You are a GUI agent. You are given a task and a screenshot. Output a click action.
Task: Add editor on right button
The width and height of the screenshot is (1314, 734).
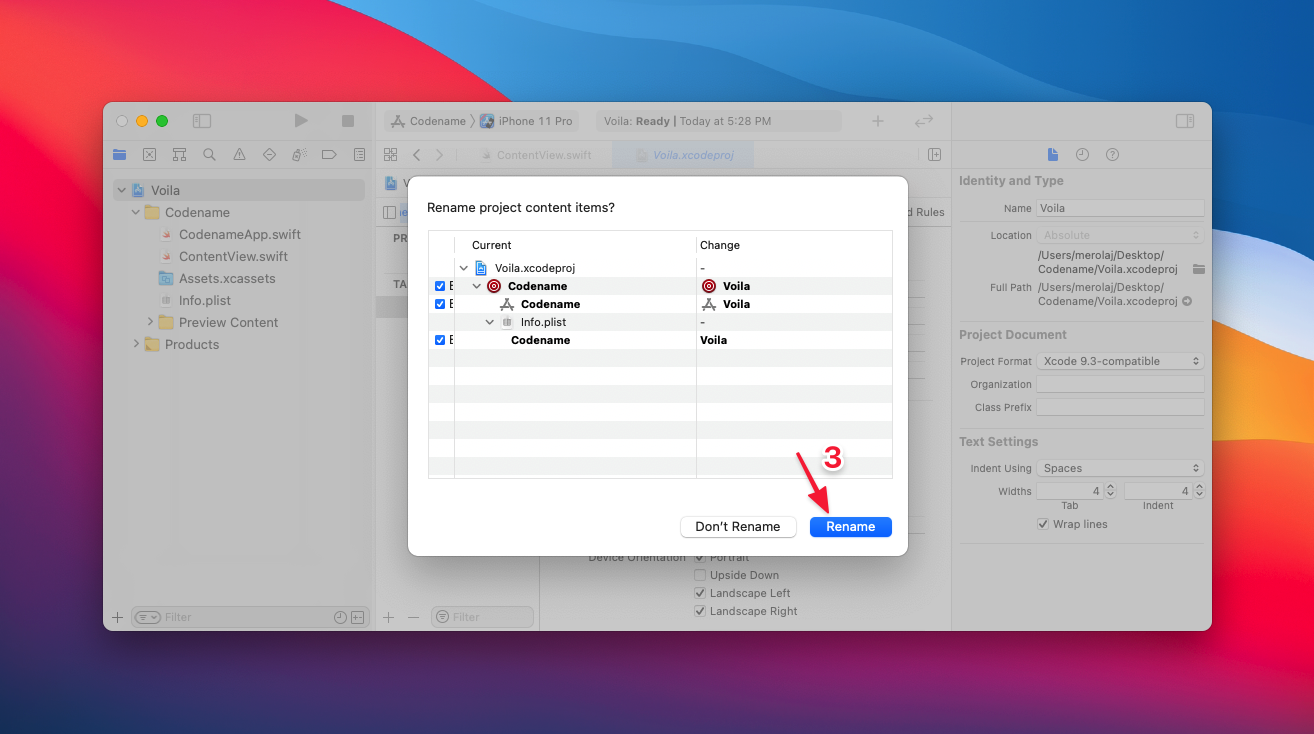coord(934,155)
